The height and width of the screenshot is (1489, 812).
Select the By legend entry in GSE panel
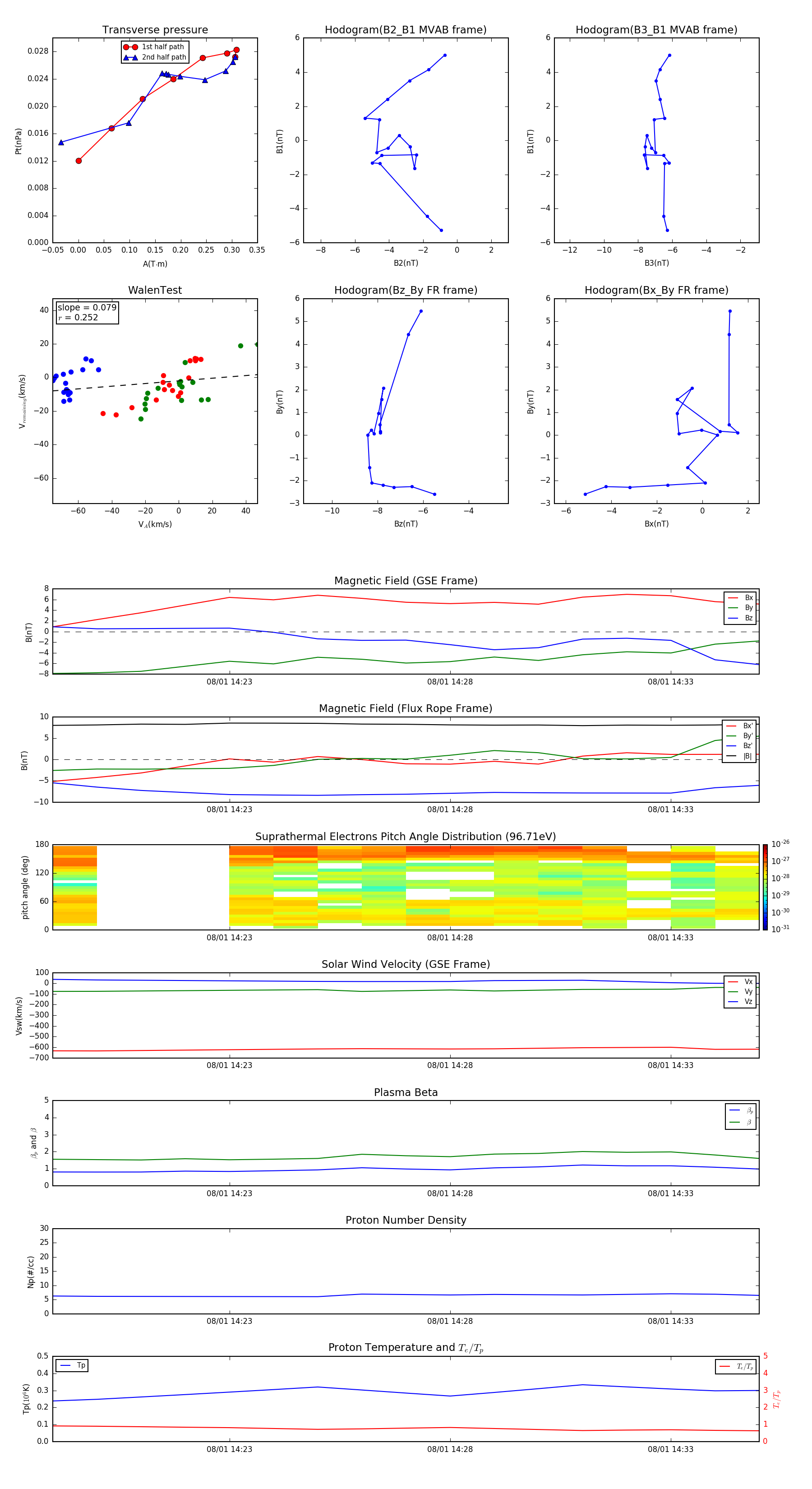tap(741, 607)
